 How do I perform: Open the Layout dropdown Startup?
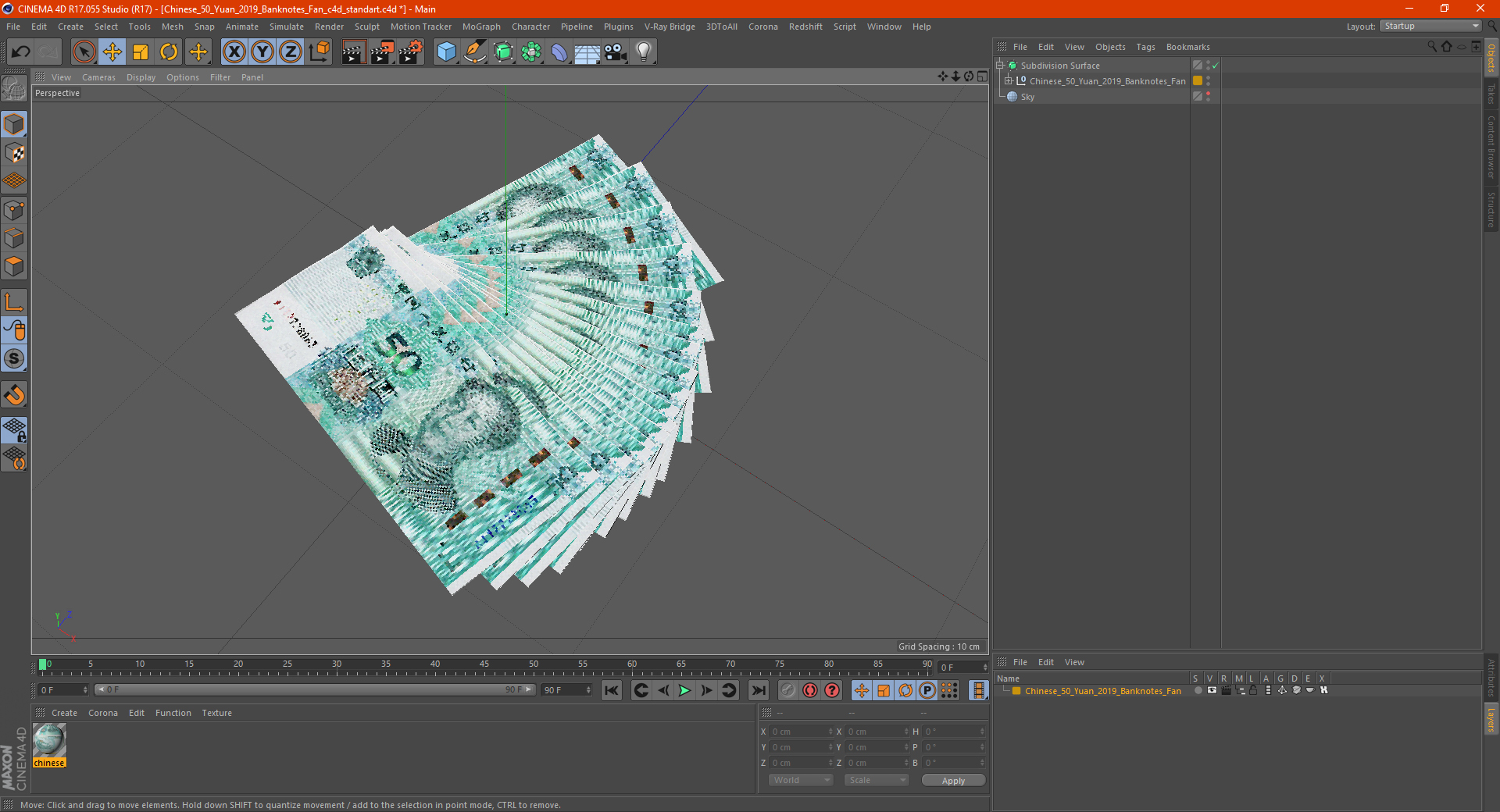click(1431, 26)
